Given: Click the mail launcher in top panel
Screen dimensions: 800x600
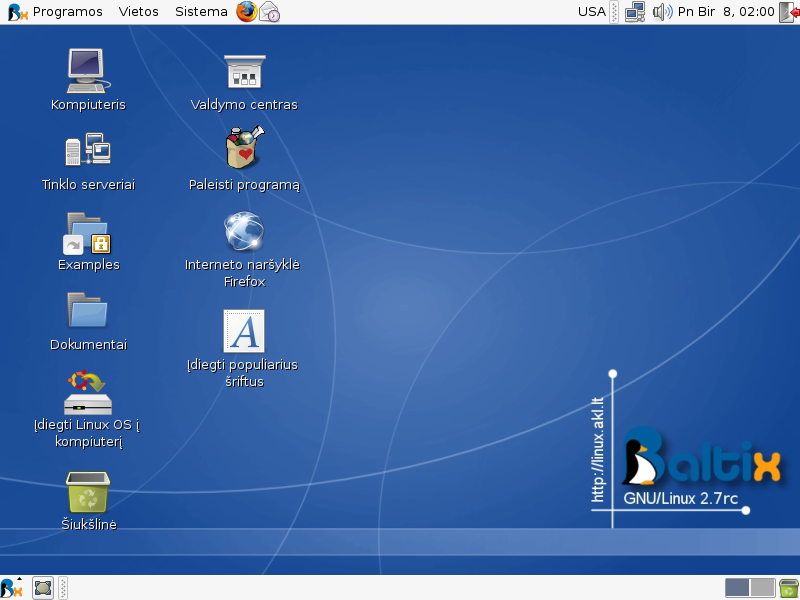Looking at the screenshot, I should click(x=270, y=12).
